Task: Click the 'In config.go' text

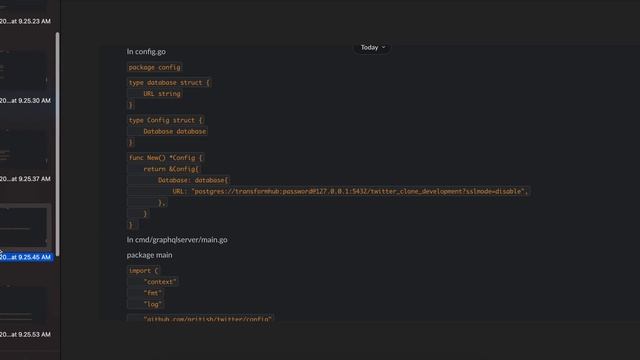Action: [x=146, y=52]
